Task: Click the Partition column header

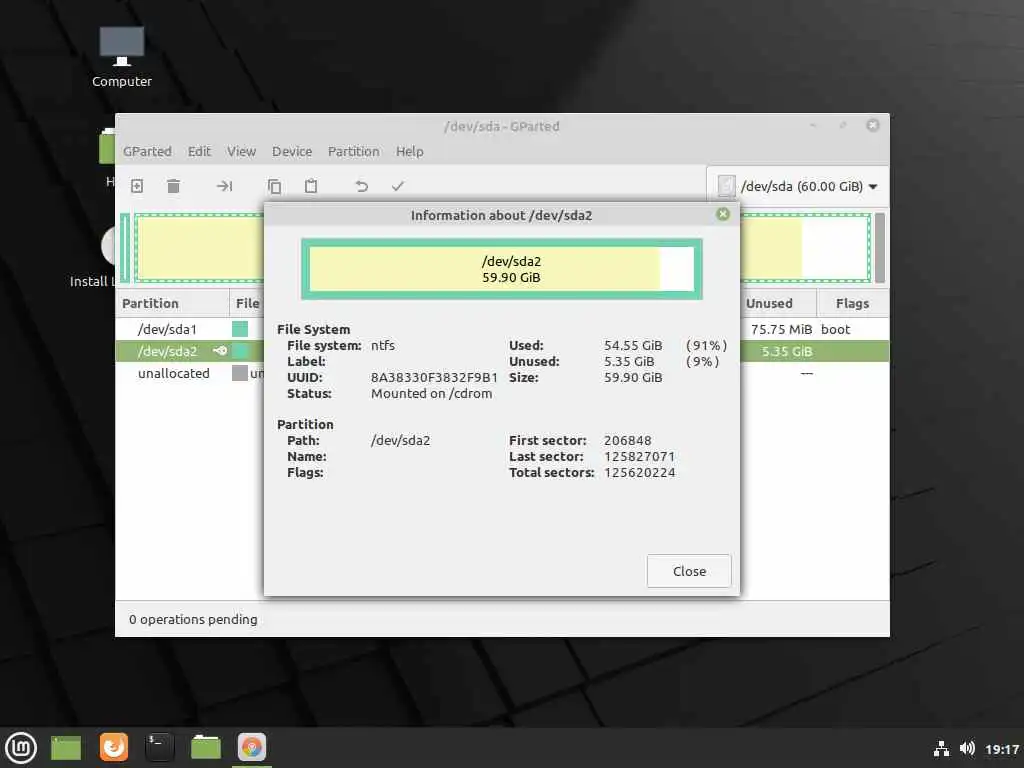Action: point(172,304)
